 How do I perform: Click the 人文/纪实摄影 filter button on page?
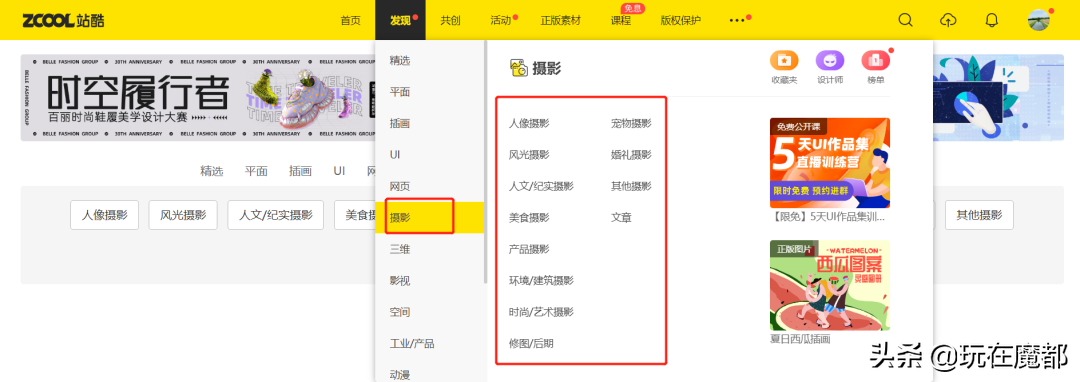(276, 215)
